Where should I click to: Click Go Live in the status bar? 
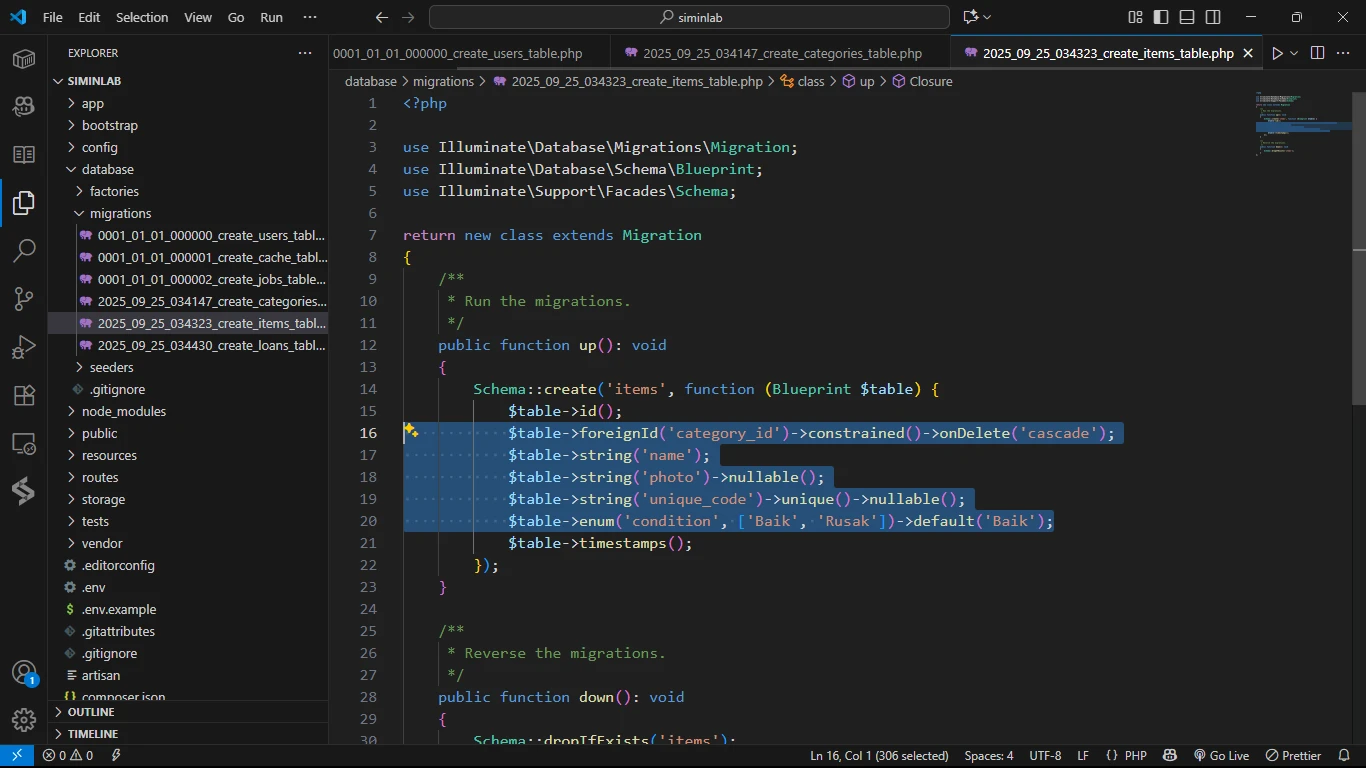[x=1221, y=755]
